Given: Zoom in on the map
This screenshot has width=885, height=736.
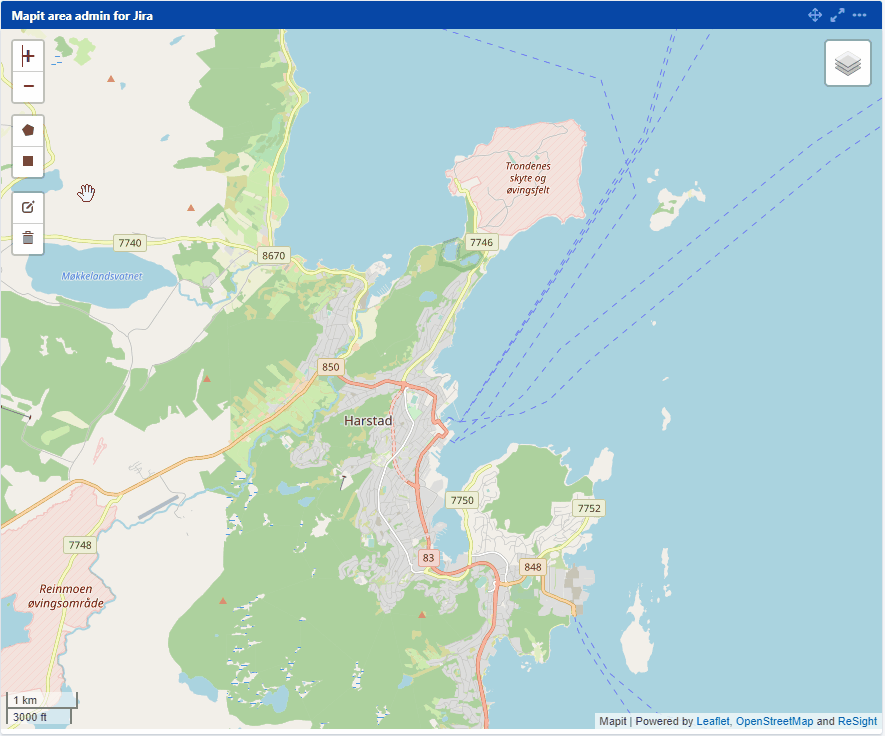Looking at the screenshot, I should coord(28,56).
